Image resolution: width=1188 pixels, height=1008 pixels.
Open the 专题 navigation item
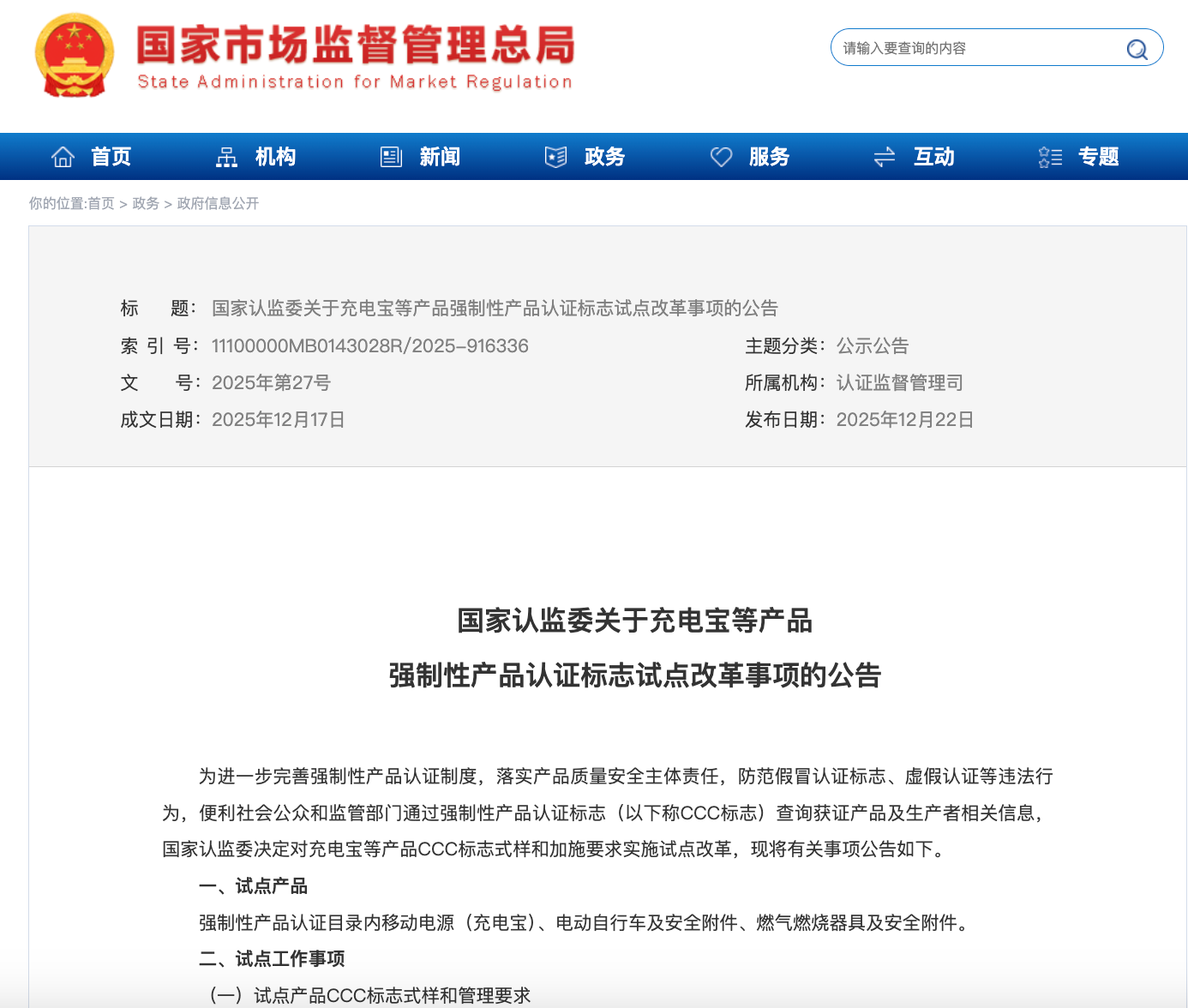tap(1099, 157)
